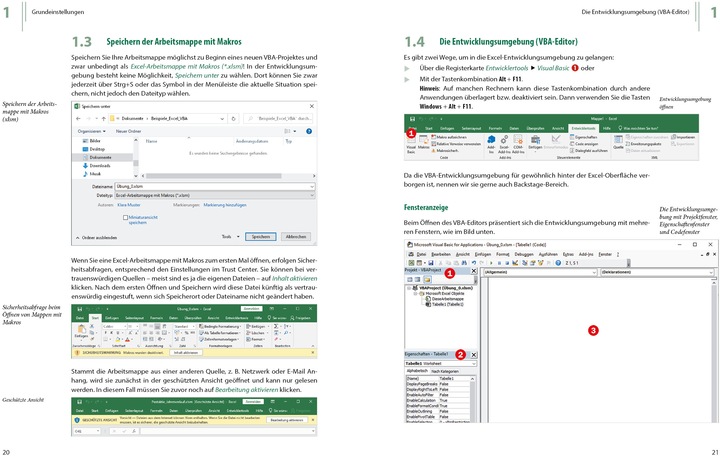Switch to Nach Kategorien properties tab
The height and width of the screenshot is (456, 720).
coord(444,371)
